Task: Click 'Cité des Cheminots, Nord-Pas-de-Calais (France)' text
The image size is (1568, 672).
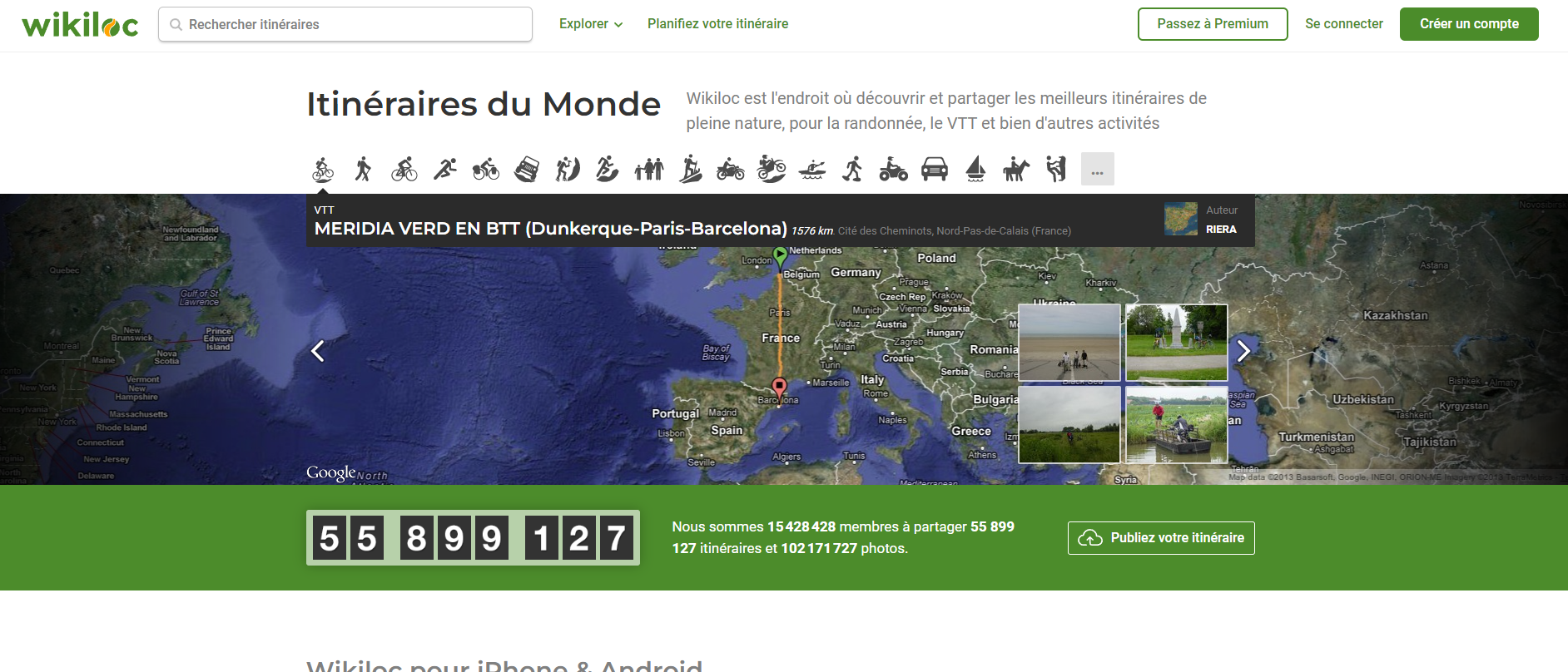Action: pyautogui.click(x=955, y=231)
